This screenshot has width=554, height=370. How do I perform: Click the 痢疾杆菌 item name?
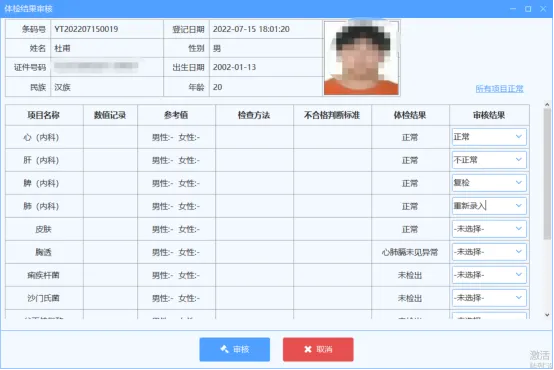[43, 275]
